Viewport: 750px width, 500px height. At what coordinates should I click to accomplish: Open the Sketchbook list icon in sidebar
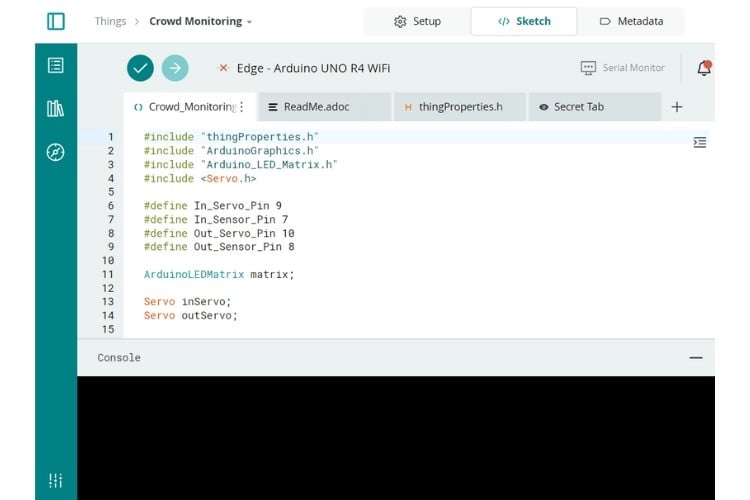click(55, 65)
